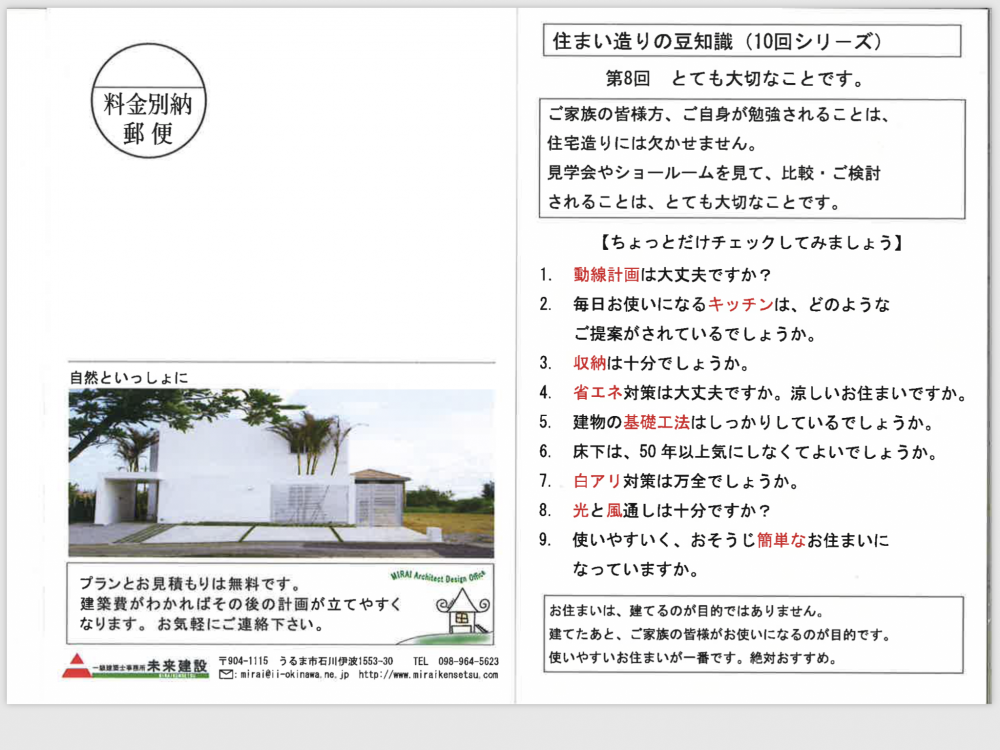This screenshot has width=1000, height=750.
Task: Click item 1 動線計画は大丈夫ですか？
Action: click(656, 275)
